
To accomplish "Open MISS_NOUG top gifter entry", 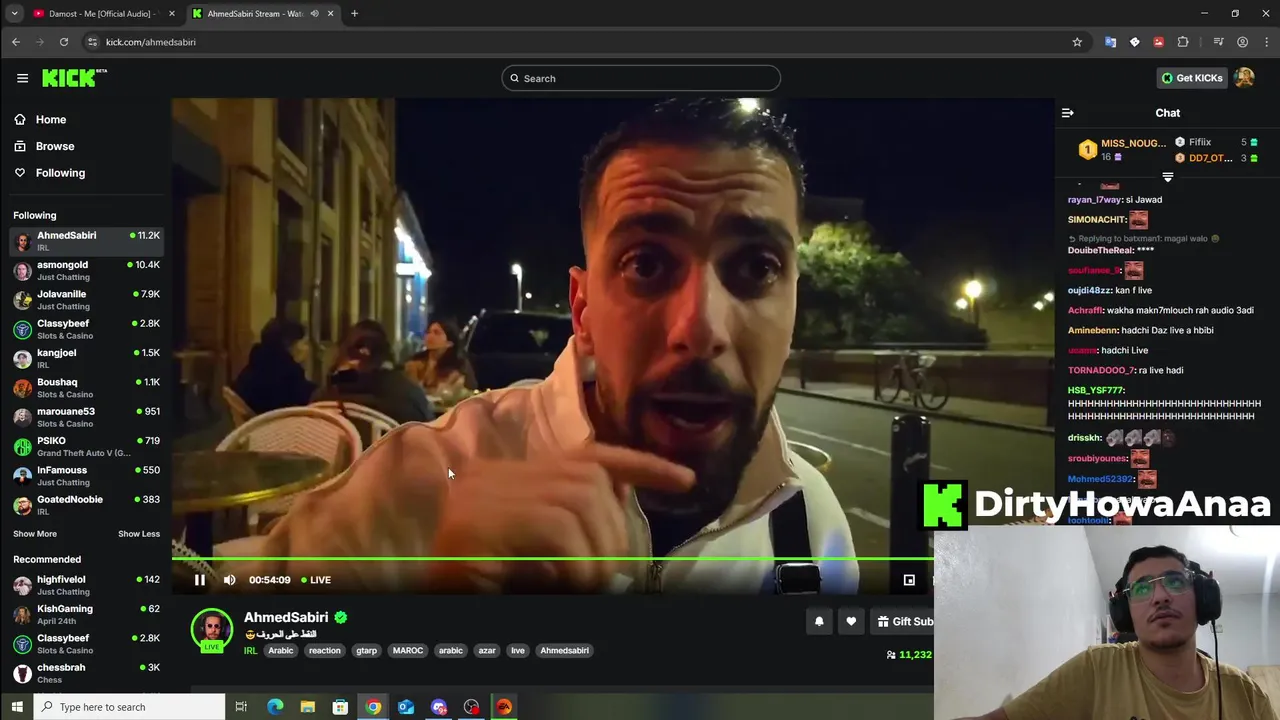I will (1123, 150).
